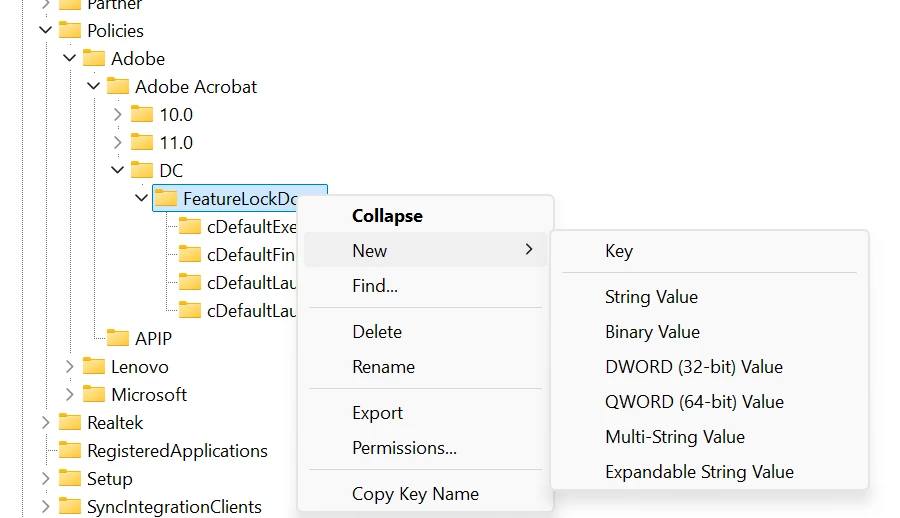Open Permissions... from the context menu
This screenshot has width=900, height=518.
(x=425, y=448)
